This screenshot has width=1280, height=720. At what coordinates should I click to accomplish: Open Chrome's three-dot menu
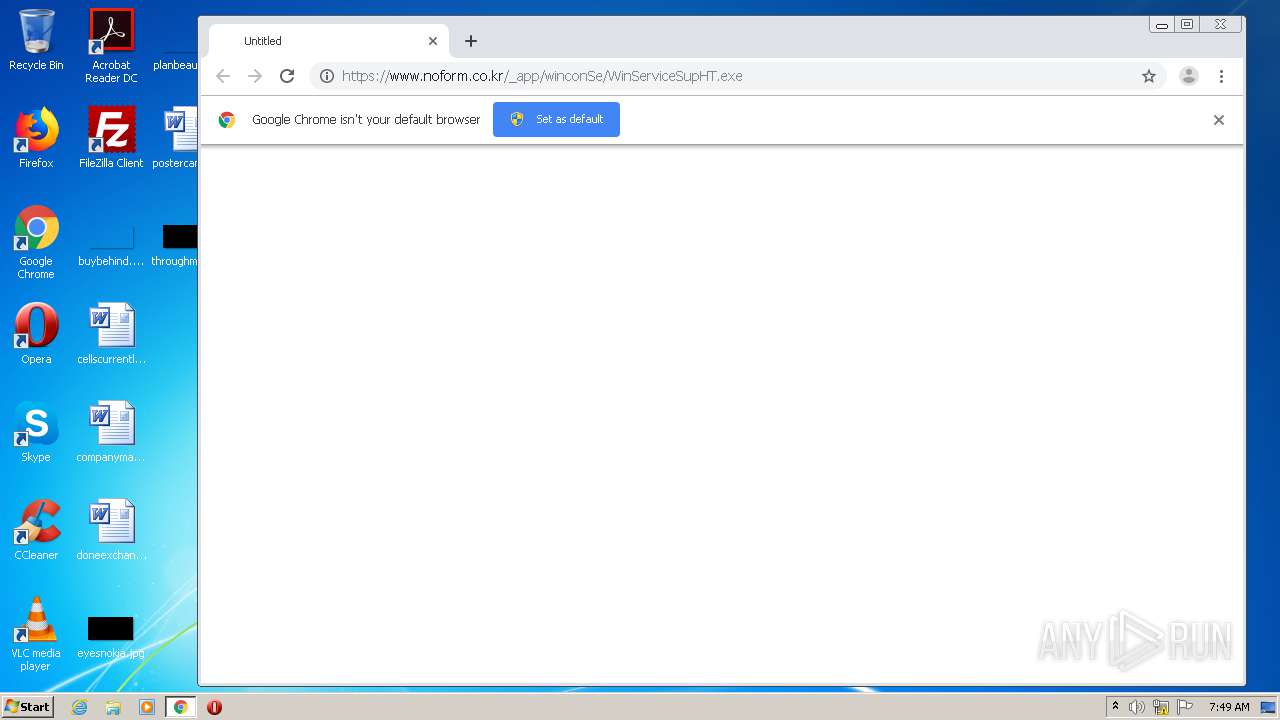1221,76
